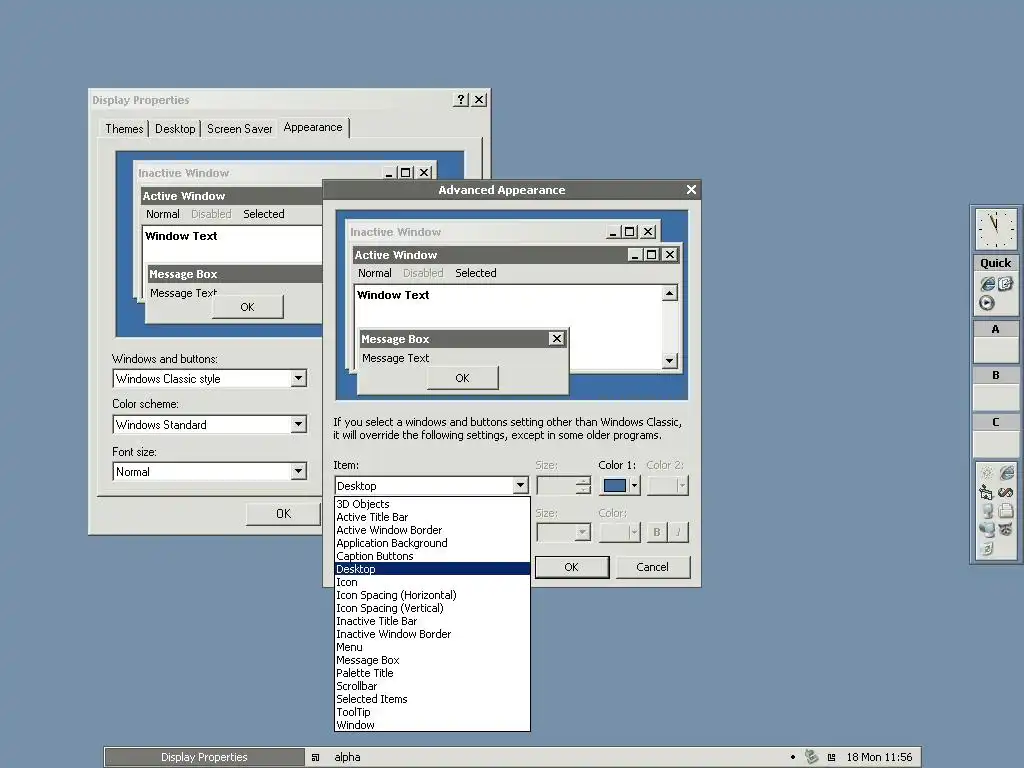Switch to the Screen Saver tab

(x=240, y=129)
